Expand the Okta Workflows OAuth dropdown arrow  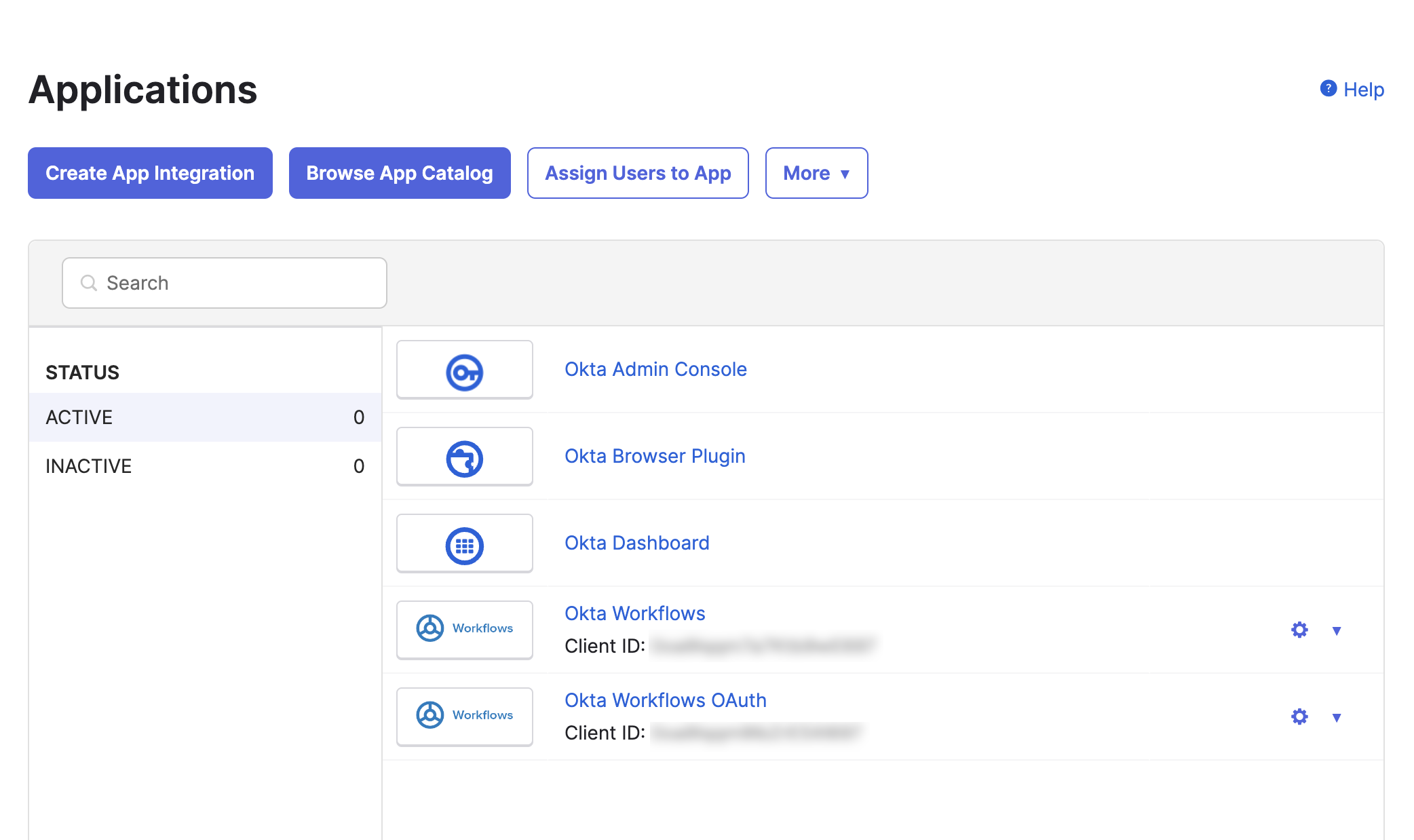click(x=1337, y=717)
